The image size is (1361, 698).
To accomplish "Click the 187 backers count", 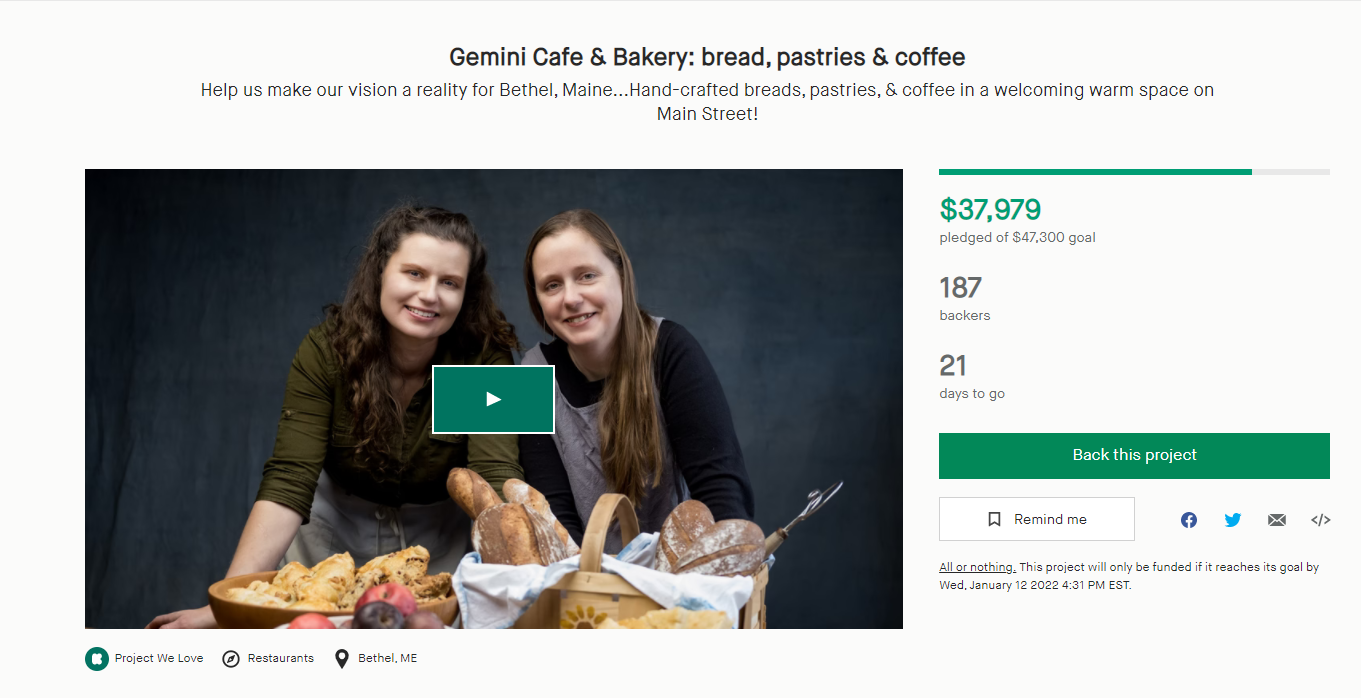I will (x=960, y=288).
